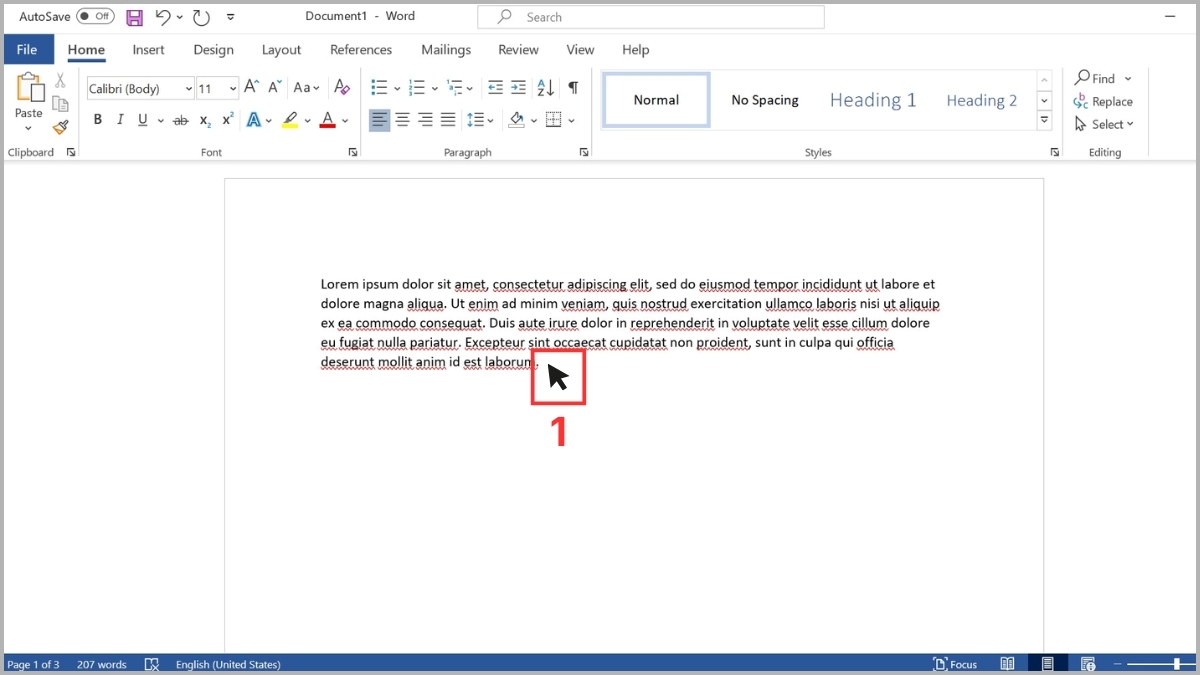Open the font size dropdown

tap(232, 88)
